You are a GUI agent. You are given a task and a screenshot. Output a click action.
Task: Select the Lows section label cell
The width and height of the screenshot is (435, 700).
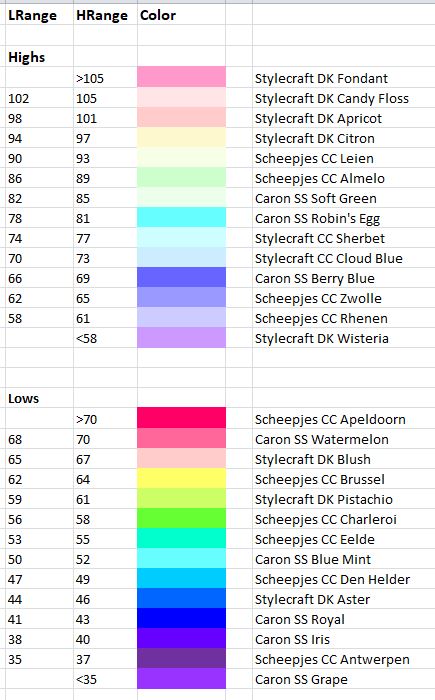pos(39,398)
